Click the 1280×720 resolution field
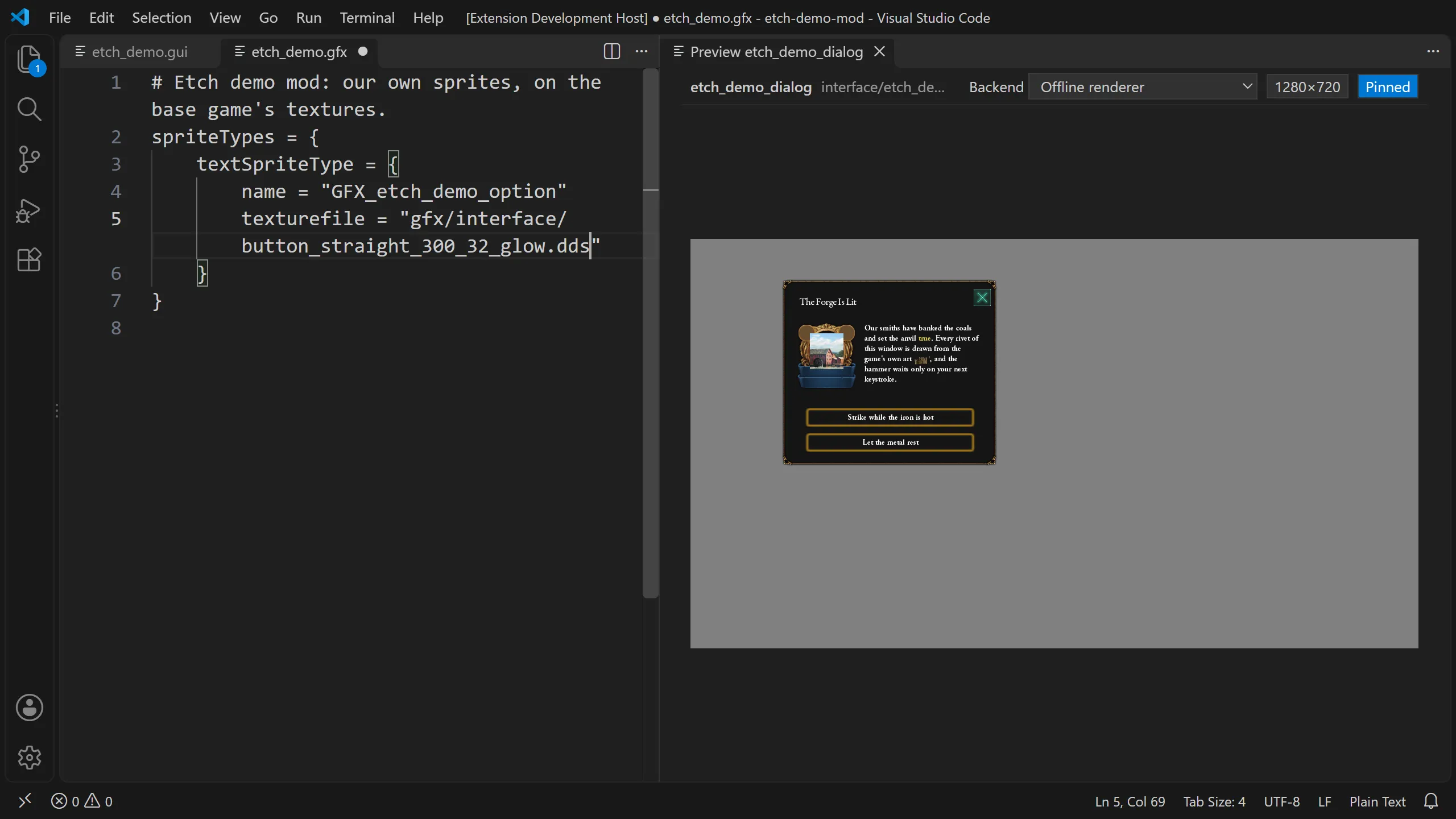The image size is (1456, 819). (x=1308, y=87)
